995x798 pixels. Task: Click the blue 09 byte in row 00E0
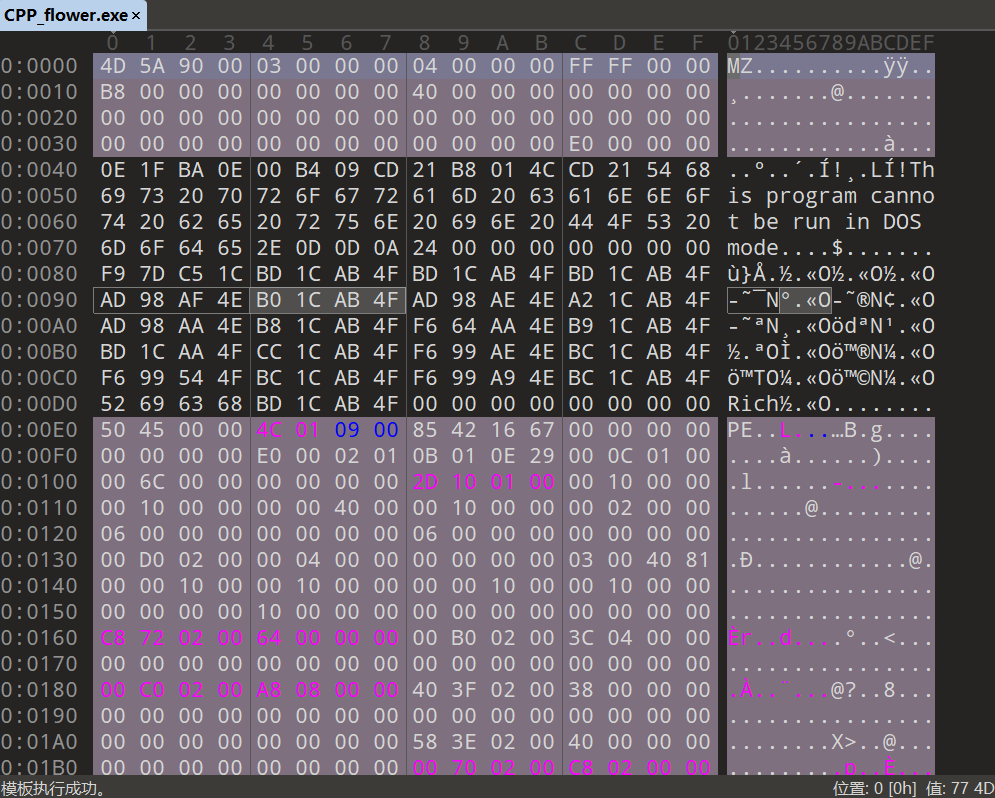click(347, 430)
